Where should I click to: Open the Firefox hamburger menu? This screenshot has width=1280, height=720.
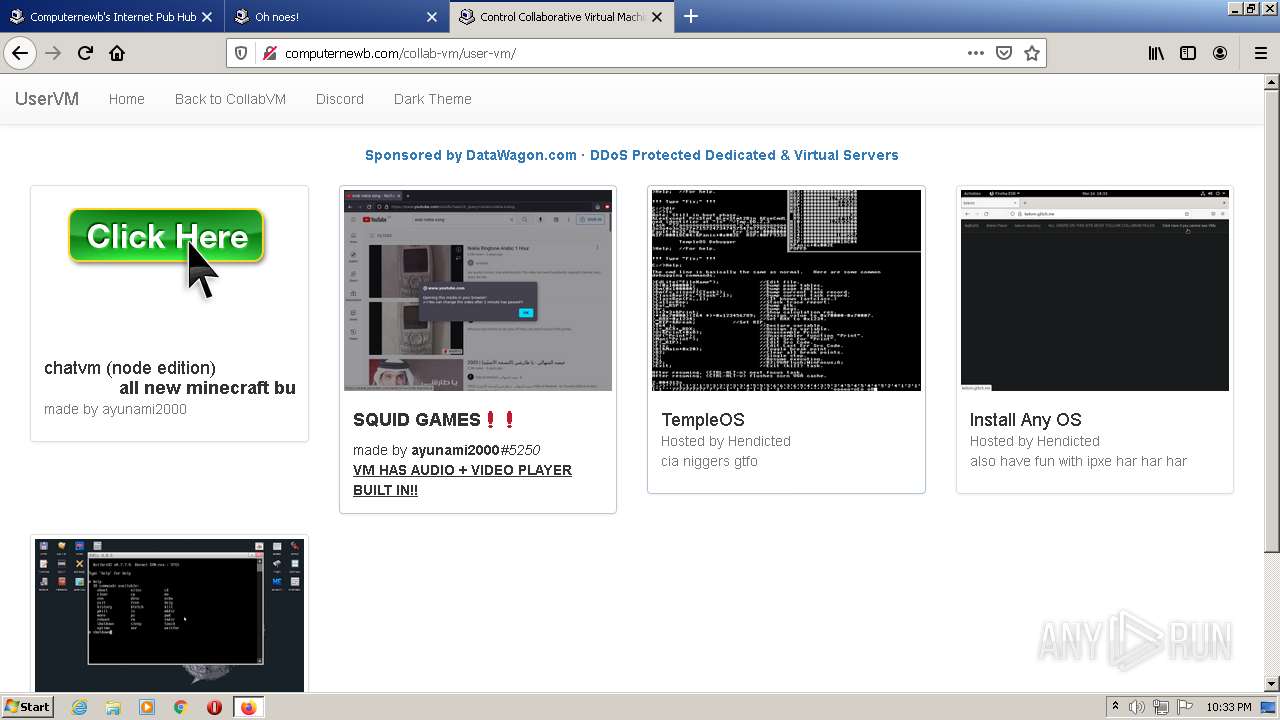pos(1260,53)
